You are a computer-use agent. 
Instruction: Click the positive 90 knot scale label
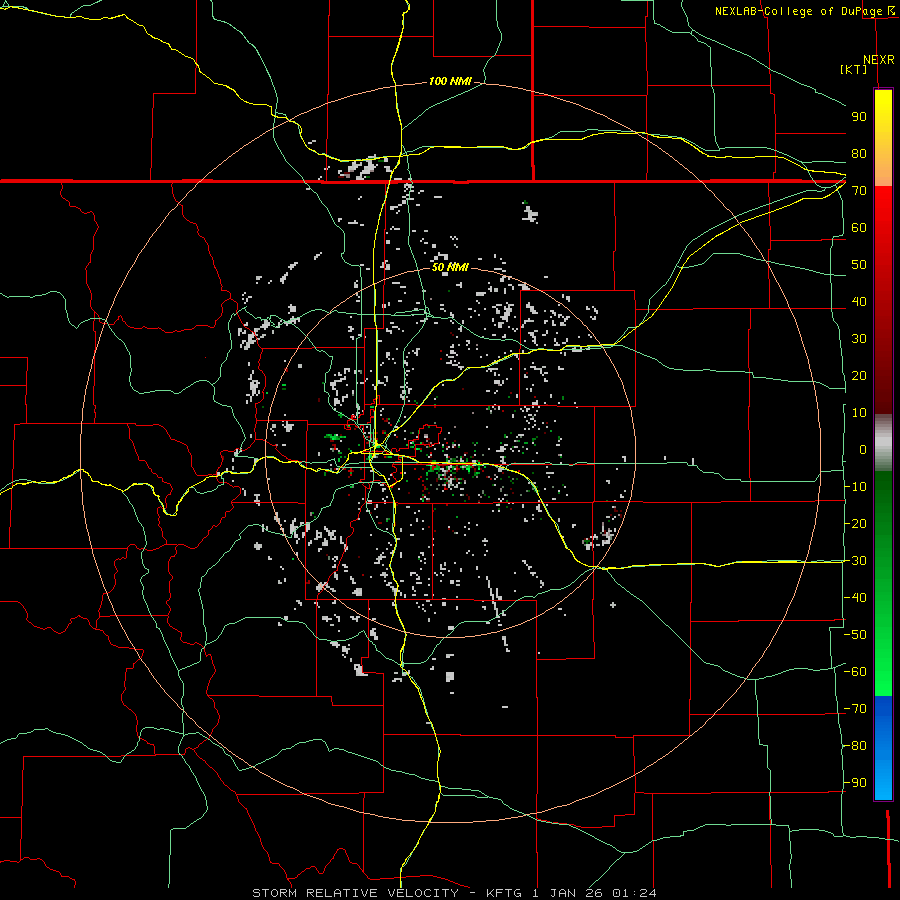point(859,117)
